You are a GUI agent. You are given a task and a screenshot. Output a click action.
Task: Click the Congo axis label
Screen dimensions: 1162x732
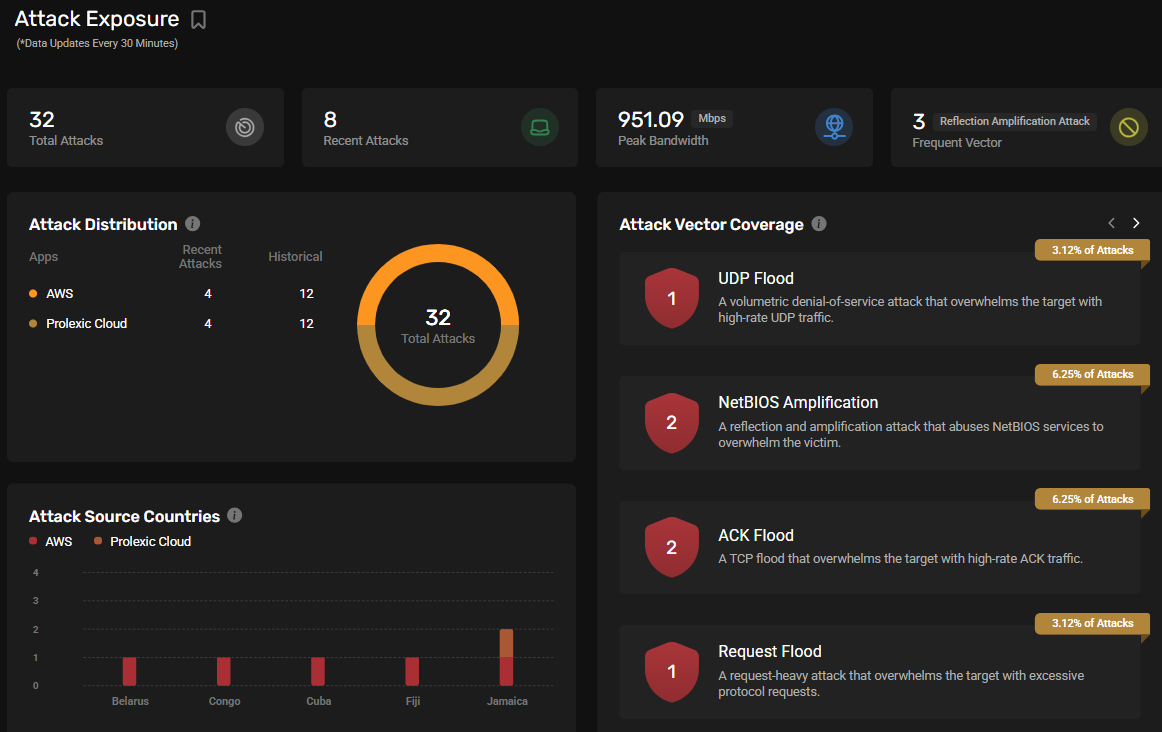(225, 701)
